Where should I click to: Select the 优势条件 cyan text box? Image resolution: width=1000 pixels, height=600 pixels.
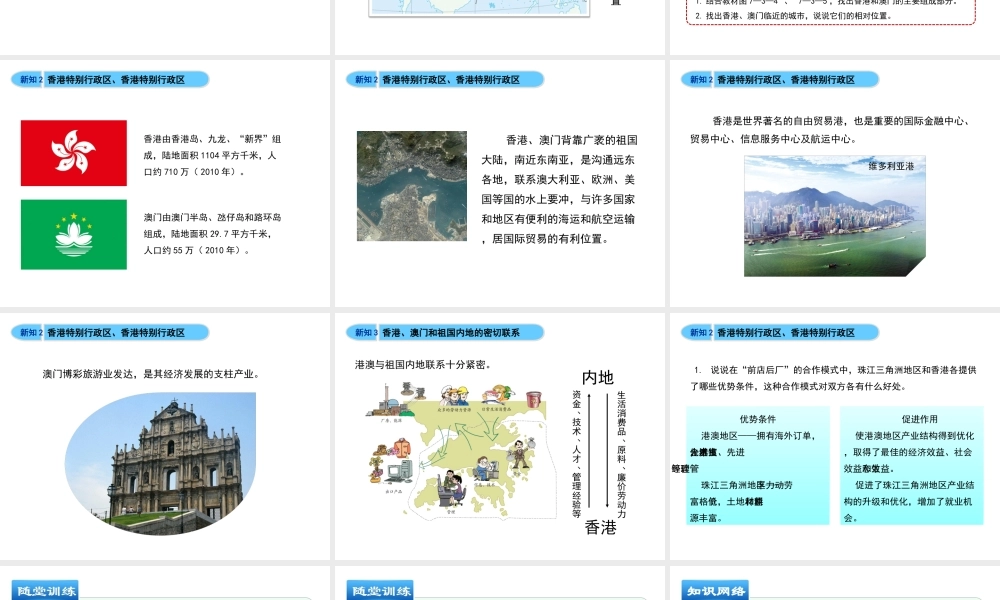pos(758,465)
